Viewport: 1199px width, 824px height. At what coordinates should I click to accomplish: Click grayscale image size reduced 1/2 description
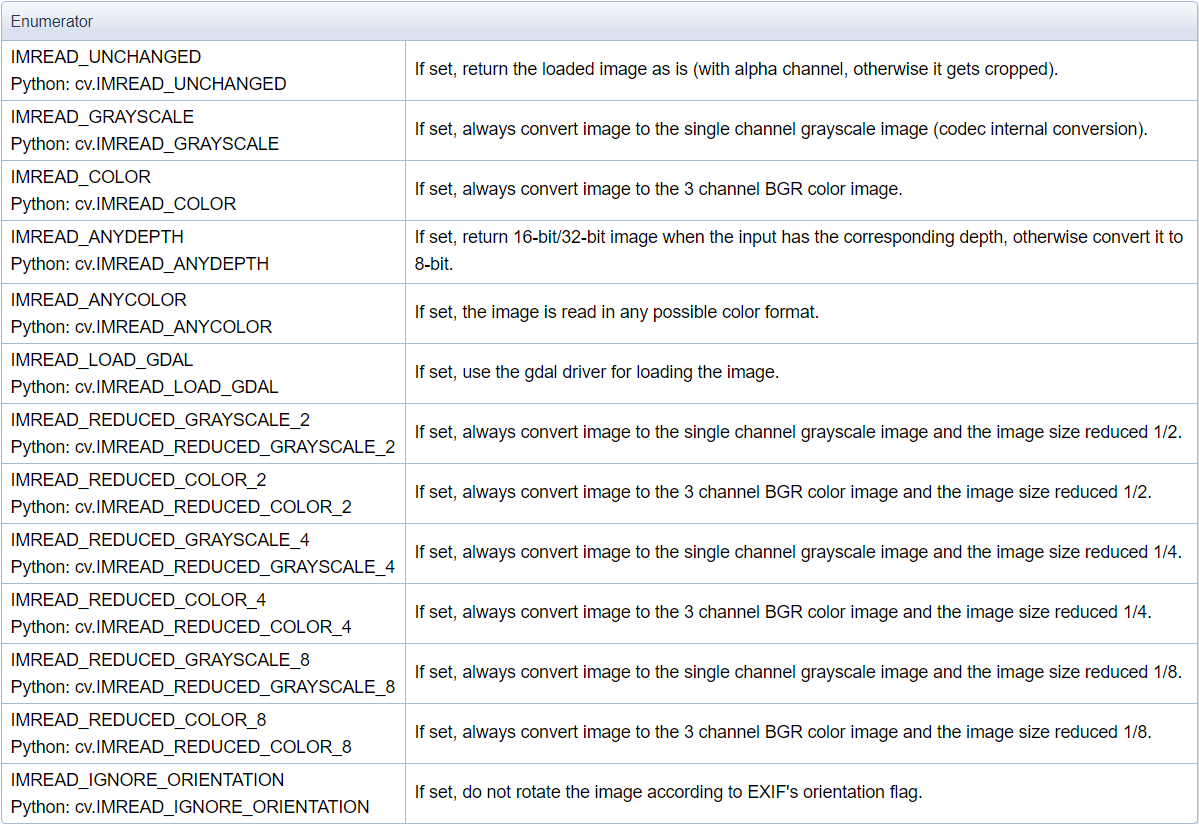(x=798, y=433)
